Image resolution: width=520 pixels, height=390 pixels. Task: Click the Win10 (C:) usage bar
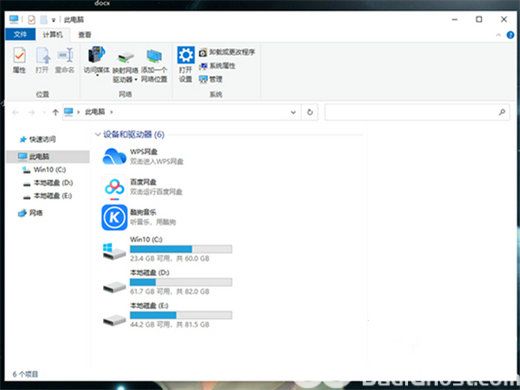click(181, 249)
